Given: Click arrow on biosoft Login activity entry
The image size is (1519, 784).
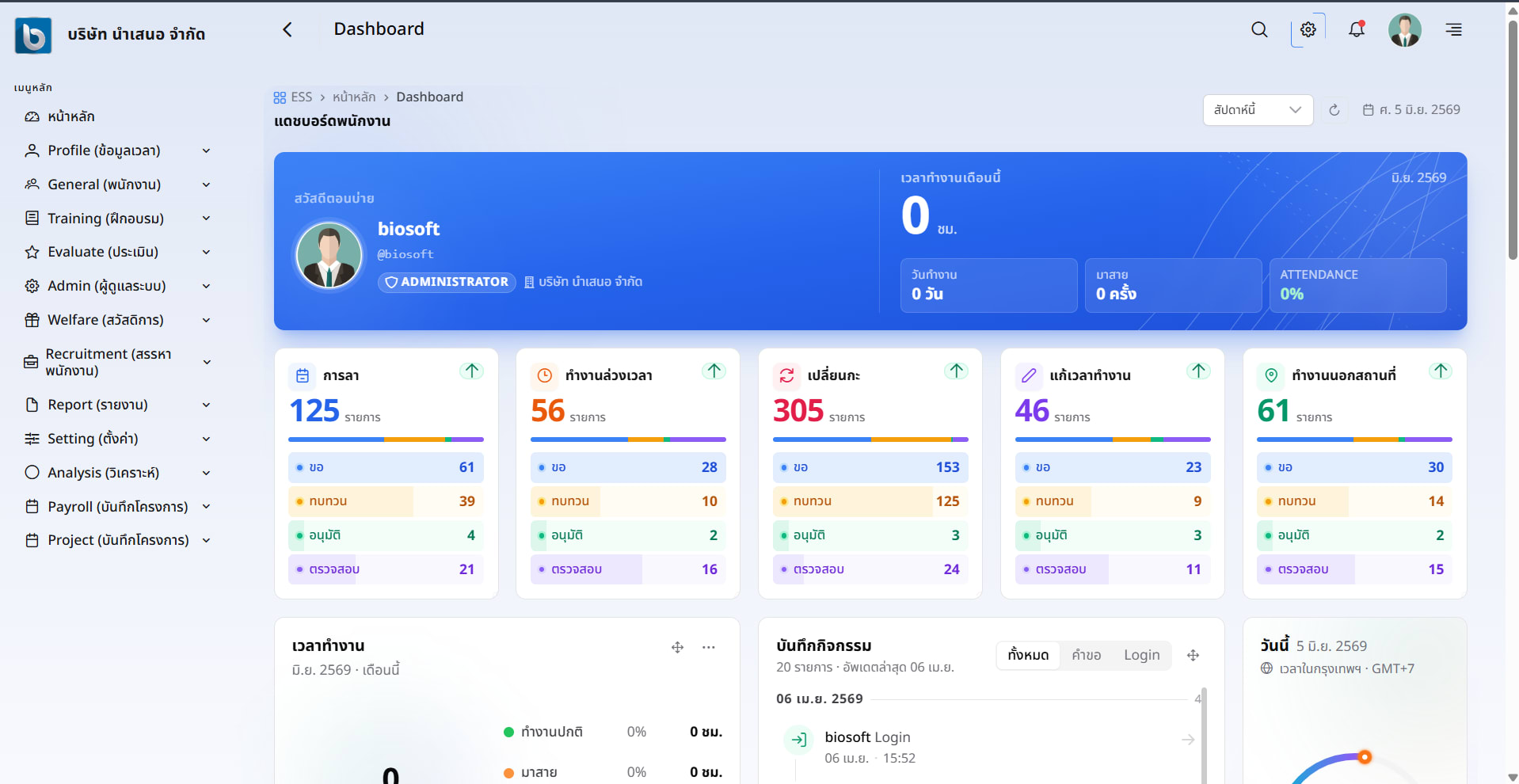Looking at the screenshot, I should click(1188, 740).
